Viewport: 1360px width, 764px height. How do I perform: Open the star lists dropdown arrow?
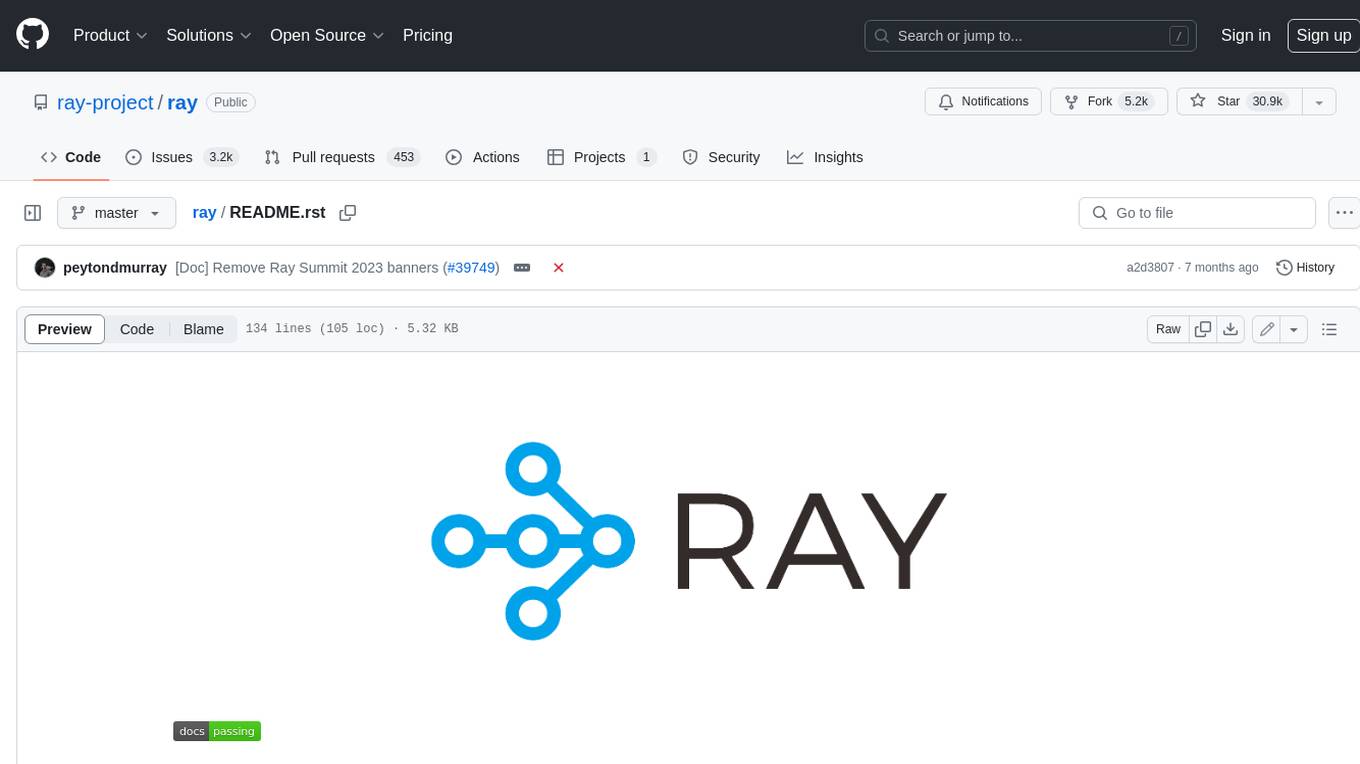tap(1319, 102)
